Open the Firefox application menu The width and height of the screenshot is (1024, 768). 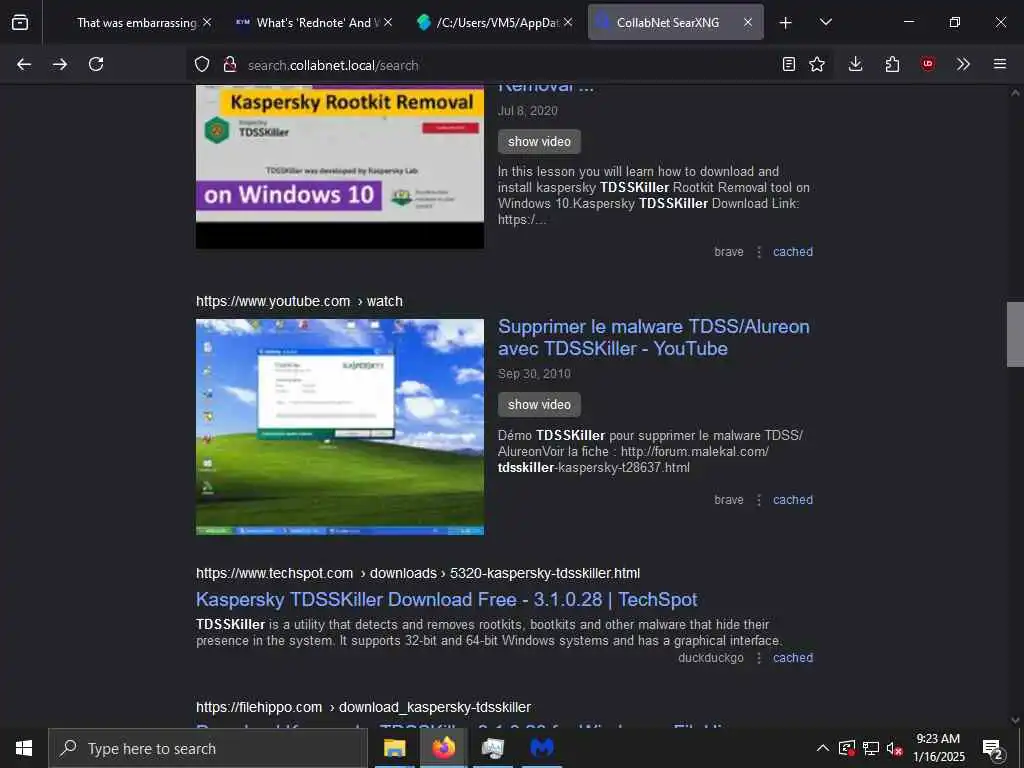click(x=1000, y=64)
